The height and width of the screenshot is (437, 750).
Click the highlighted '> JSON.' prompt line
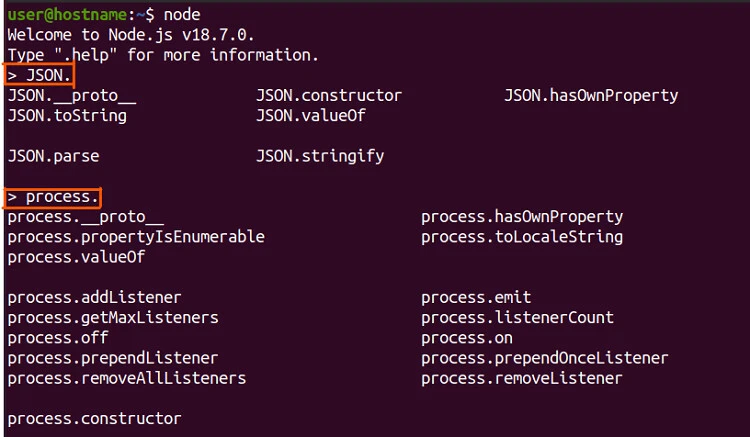40,75
